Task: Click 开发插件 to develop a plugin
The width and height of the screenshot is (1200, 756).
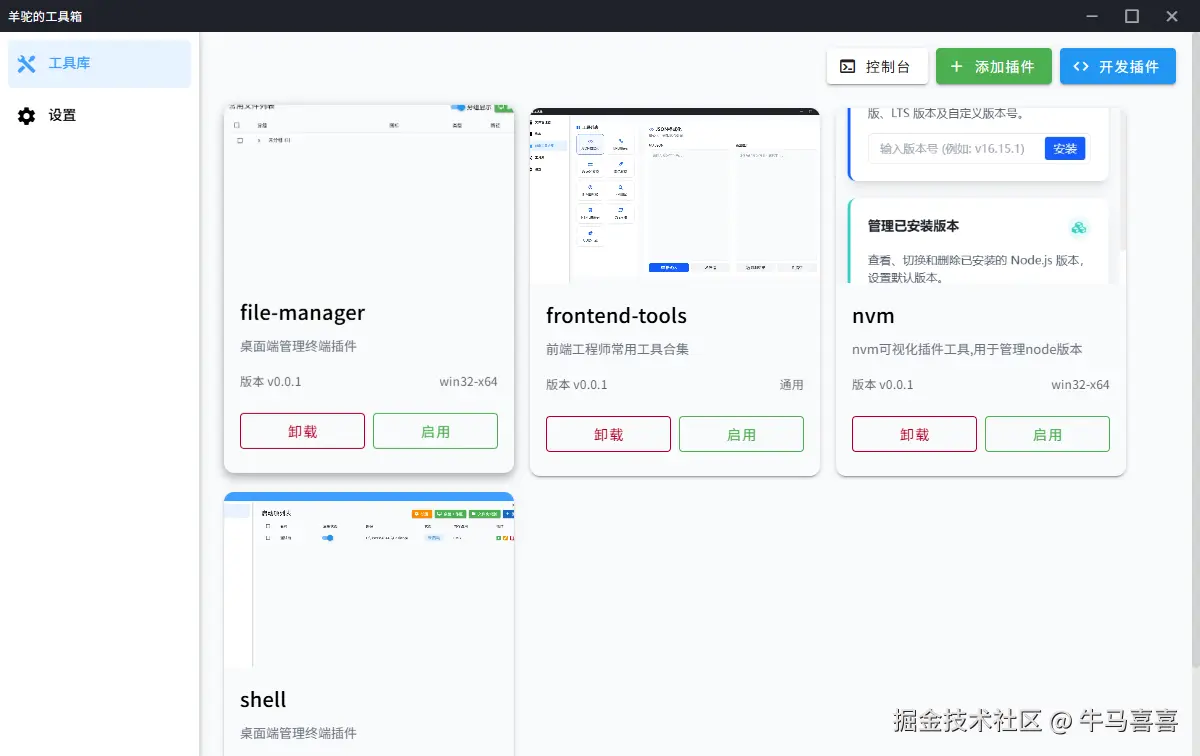Action: pos(1118,66)
